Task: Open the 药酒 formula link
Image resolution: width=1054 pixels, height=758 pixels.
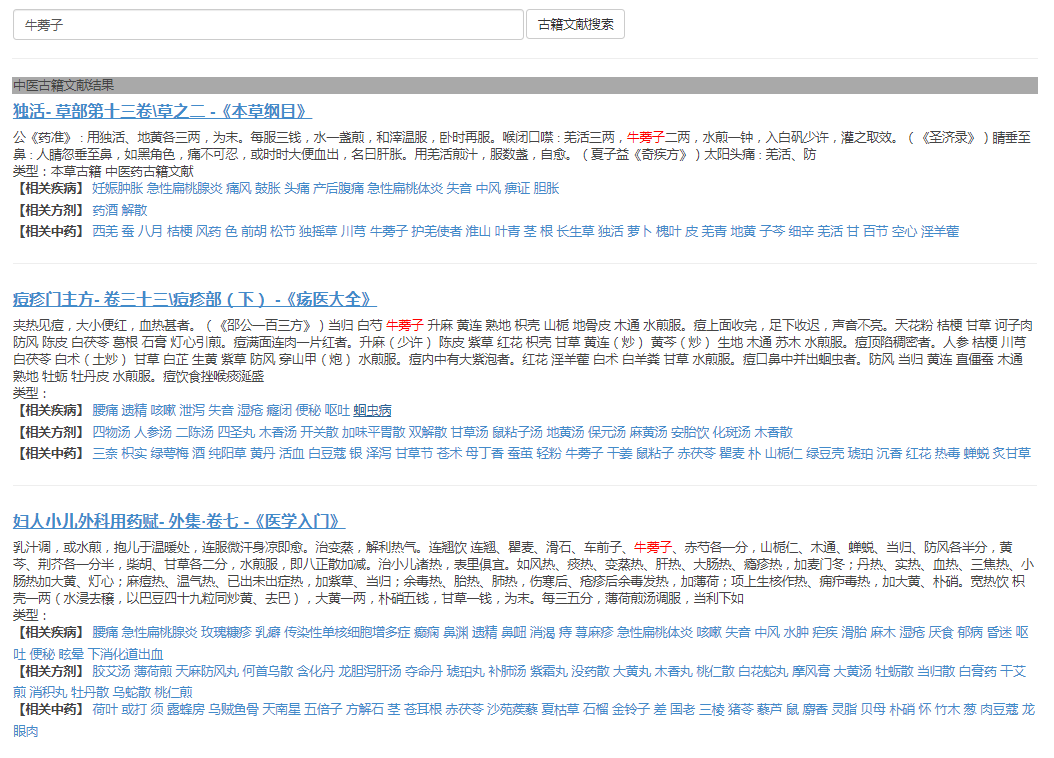Action: [x=105, y=210]
